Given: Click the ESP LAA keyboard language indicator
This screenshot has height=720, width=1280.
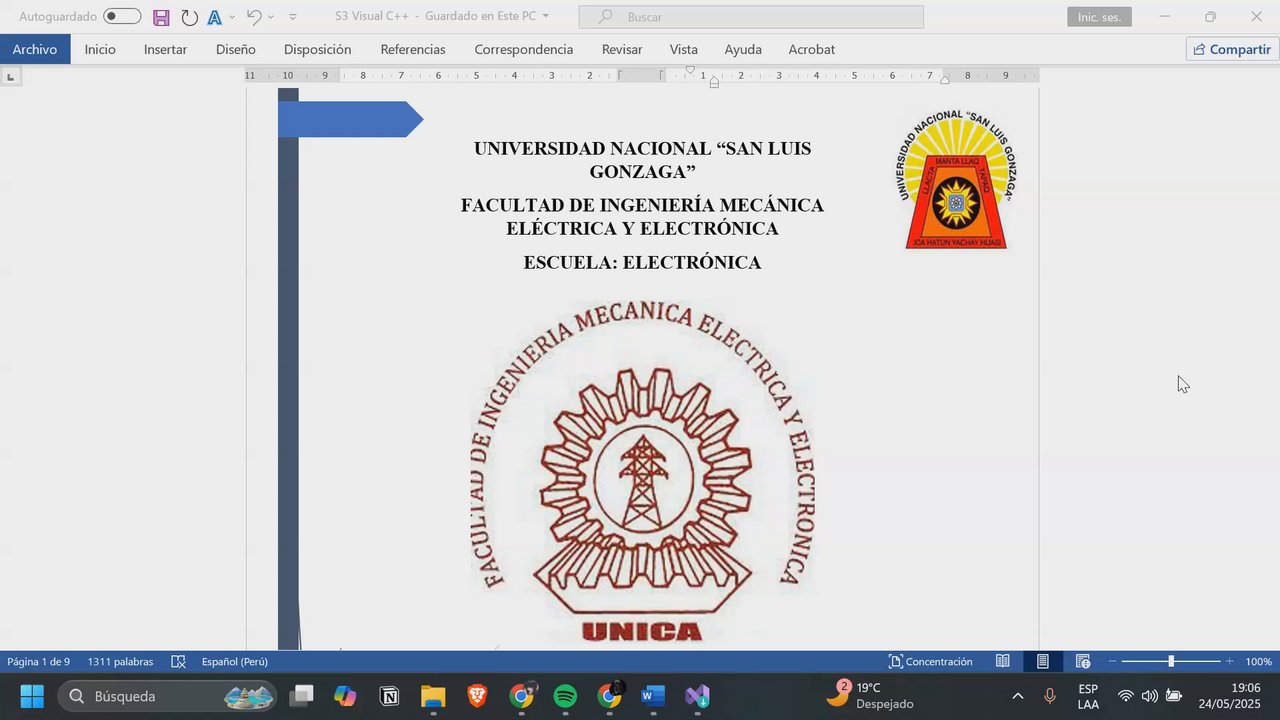Looking at the screenshot, I should 1088,696.
